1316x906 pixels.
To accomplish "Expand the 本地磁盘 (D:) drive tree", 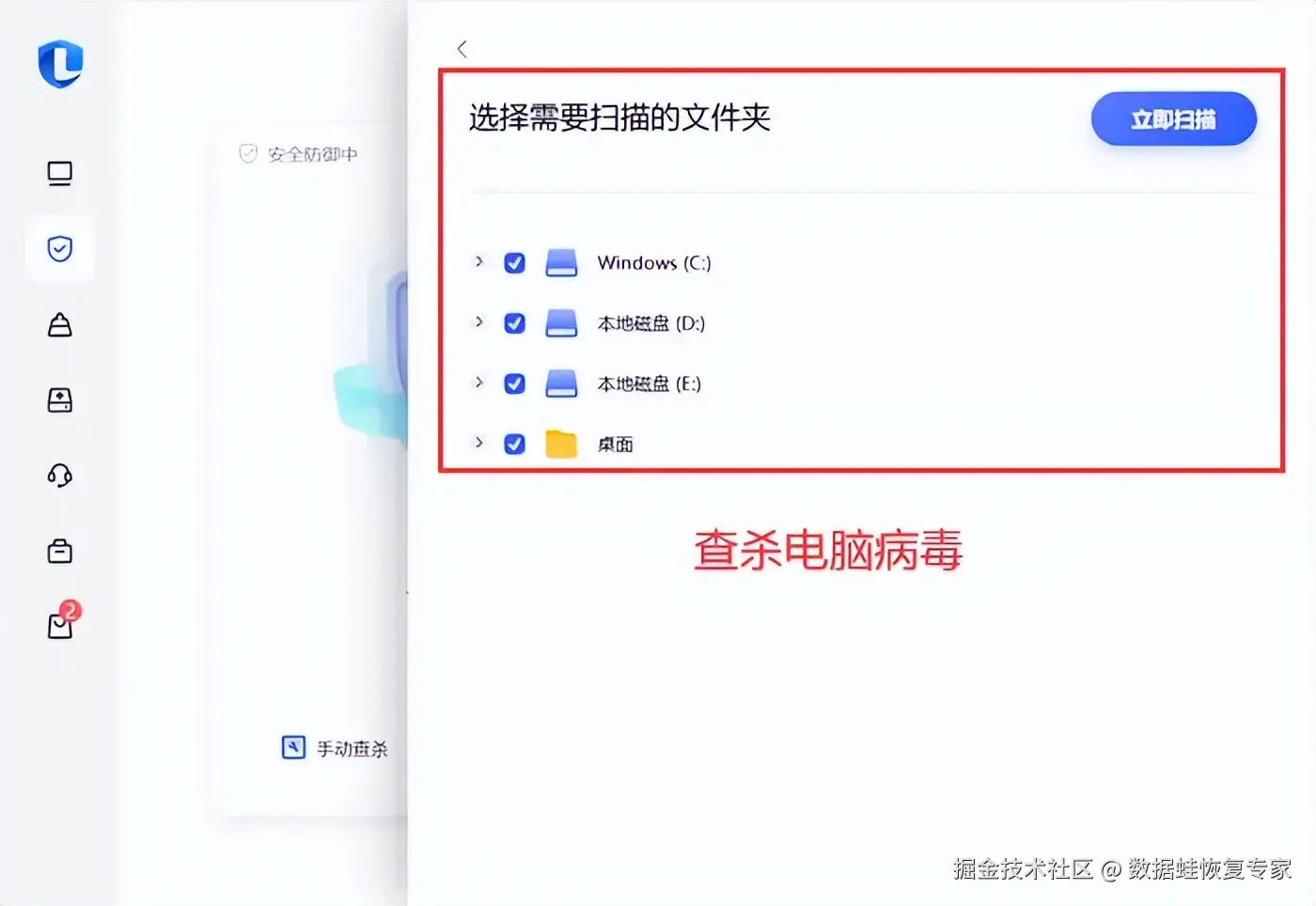I will [479, 321].
